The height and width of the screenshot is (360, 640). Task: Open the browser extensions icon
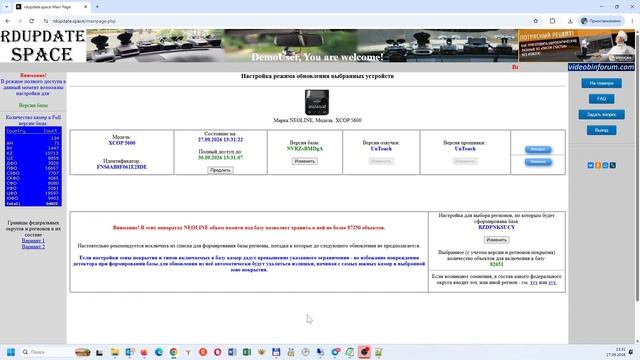coord(552,21)
